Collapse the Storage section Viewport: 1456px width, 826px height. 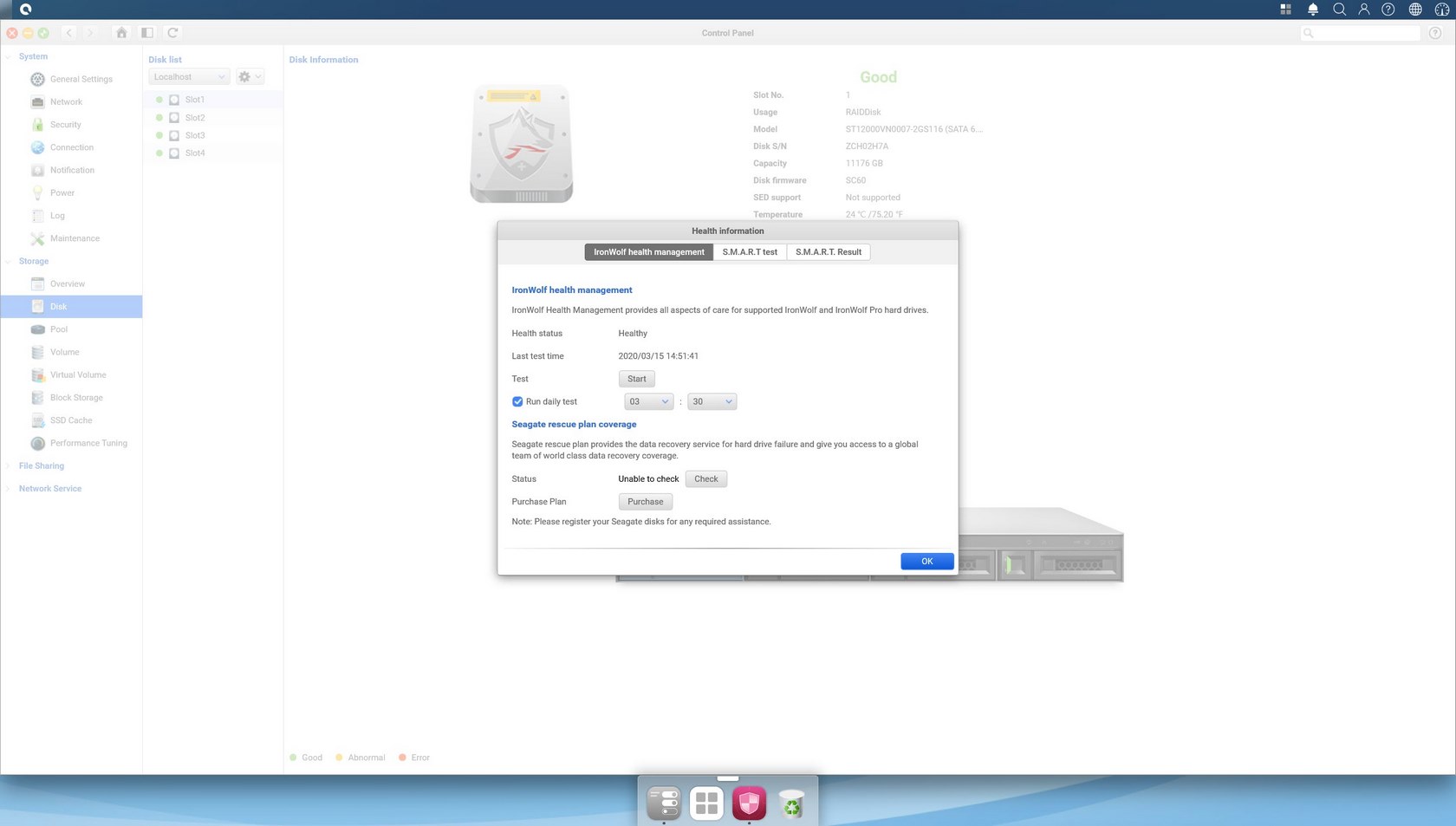coord(9,261)
